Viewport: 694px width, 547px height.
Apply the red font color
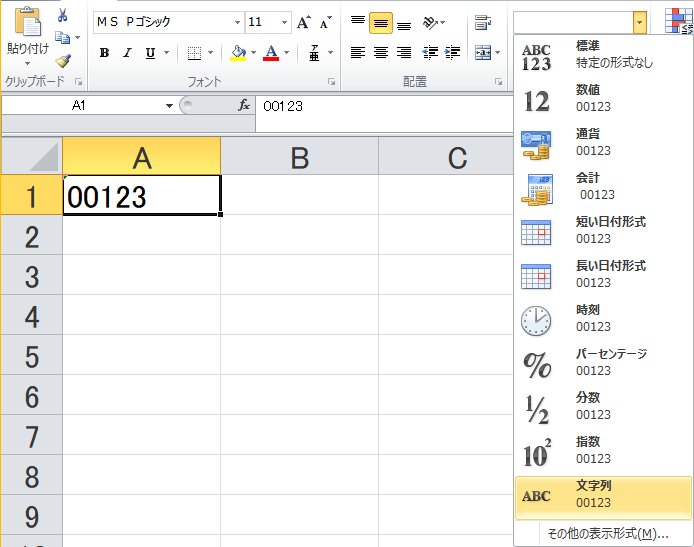[x=271, y=53]
